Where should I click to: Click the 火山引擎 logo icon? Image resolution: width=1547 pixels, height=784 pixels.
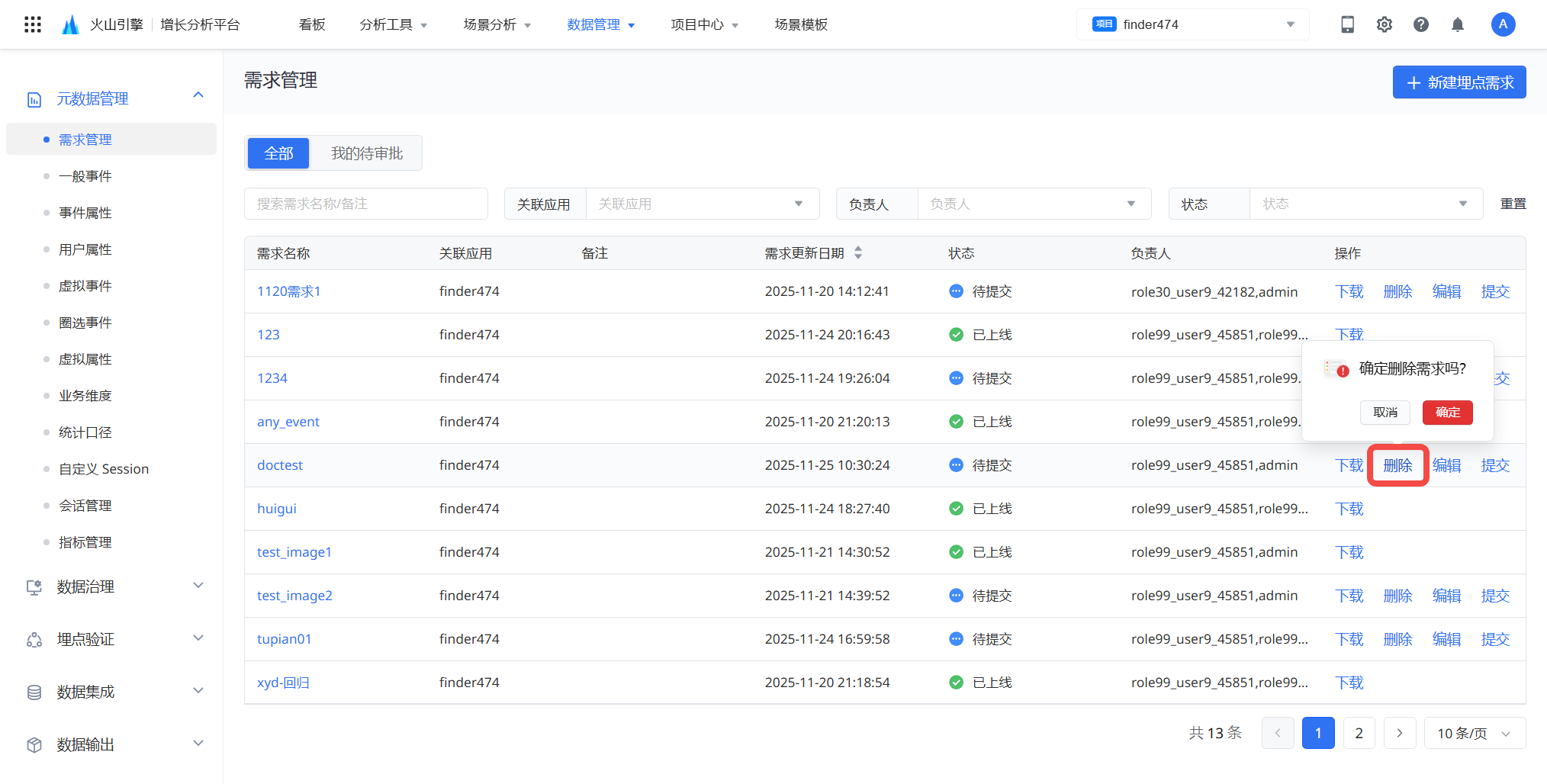pyautogui.click(x=70, y=24)
